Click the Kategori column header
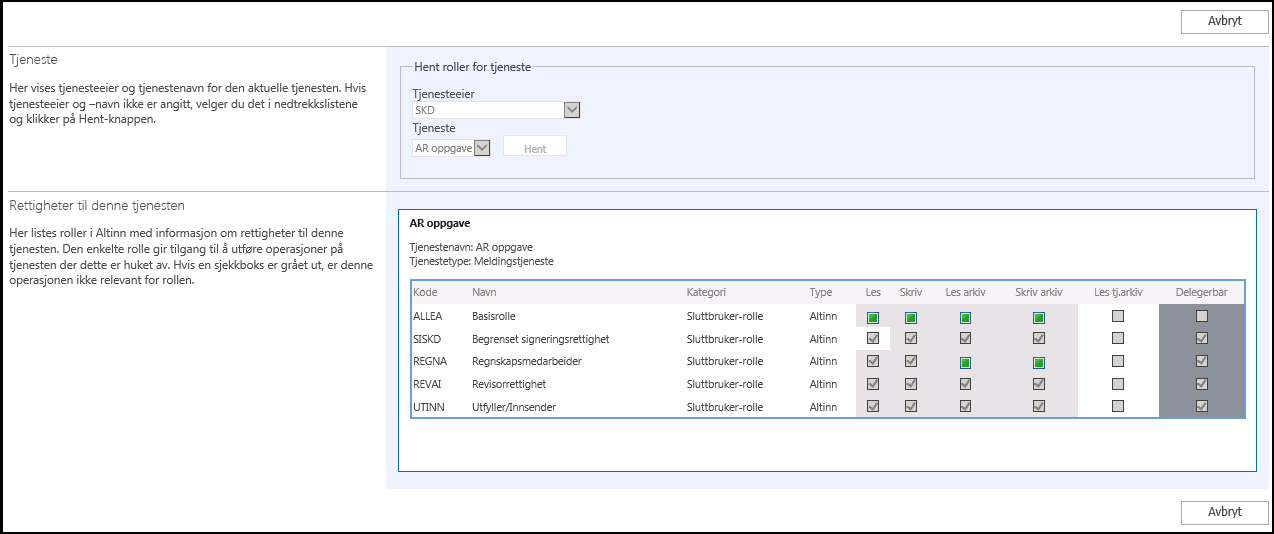The height and width of the screenshot is (534, 1274). (706, 292)
